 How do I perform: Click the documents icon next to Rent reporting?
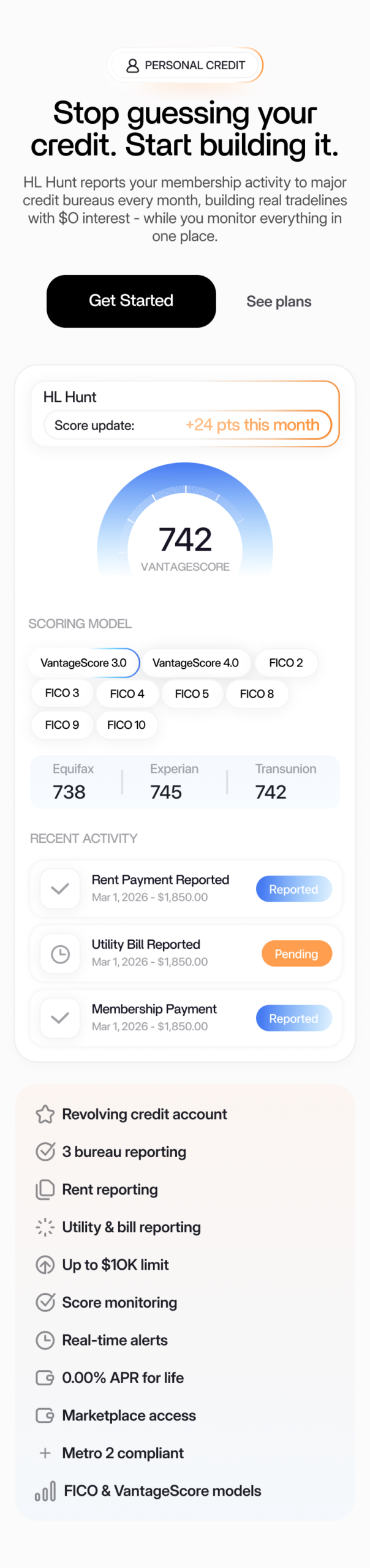pos(45,1189)
